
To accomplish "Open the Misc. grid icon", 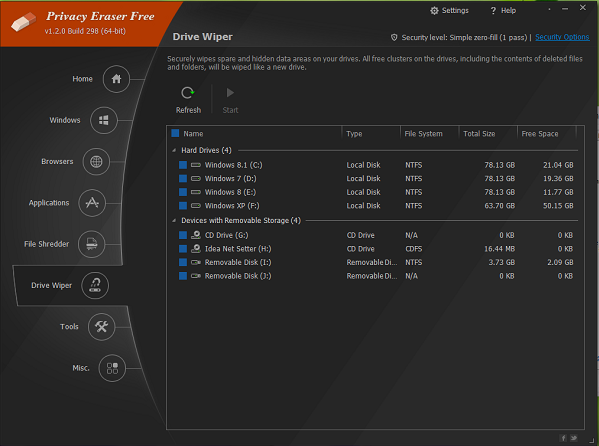I will tap(112, 368).
